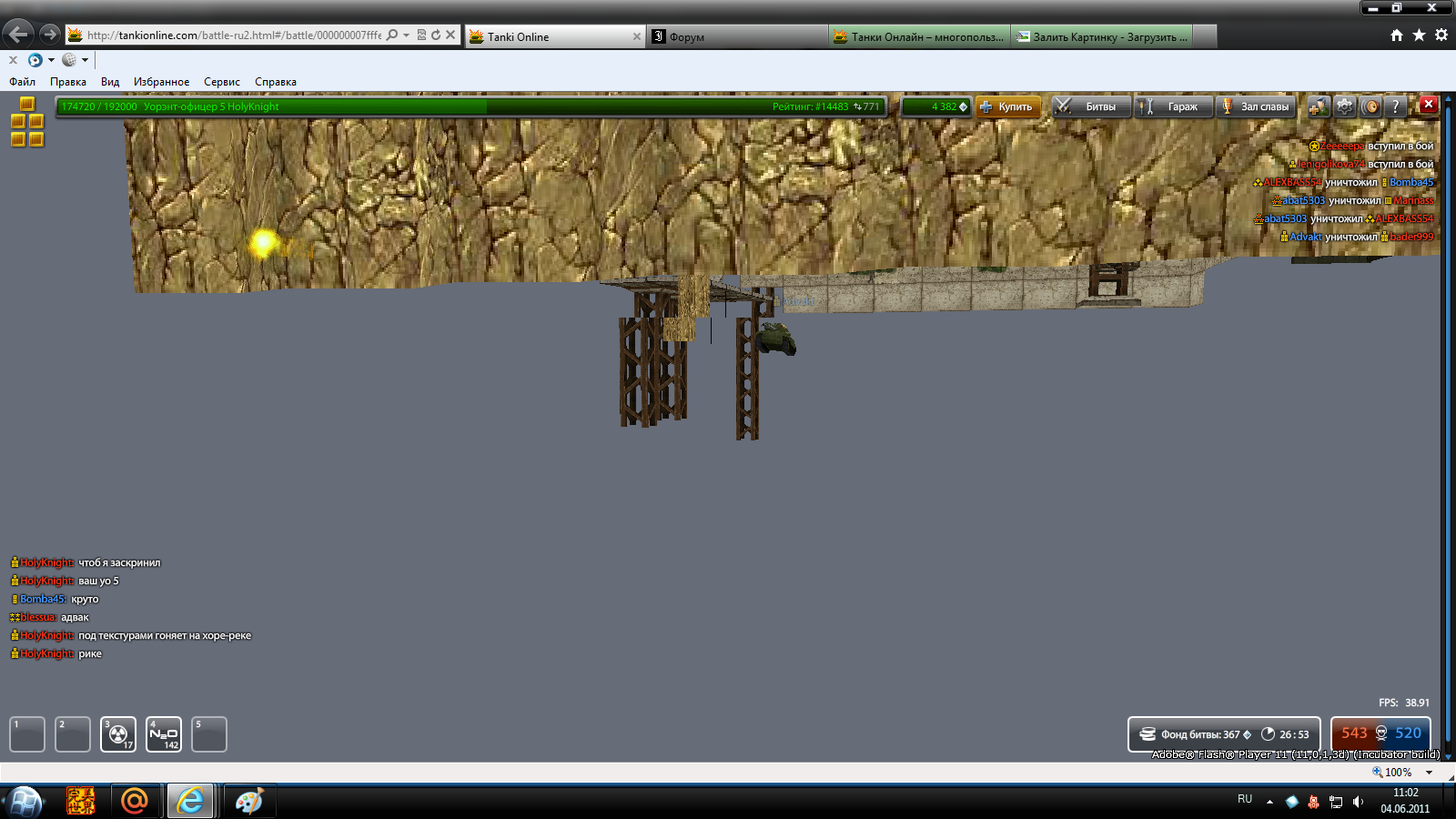
Task: Refresh the current page
Action: 436,35
